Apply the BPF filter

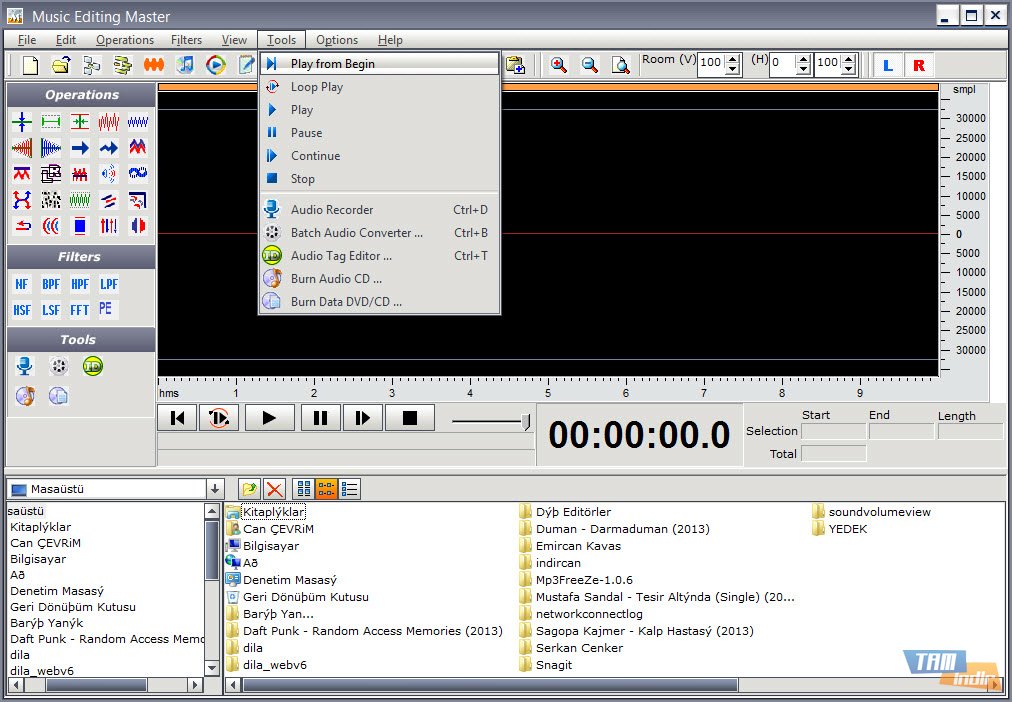point(51,284)
